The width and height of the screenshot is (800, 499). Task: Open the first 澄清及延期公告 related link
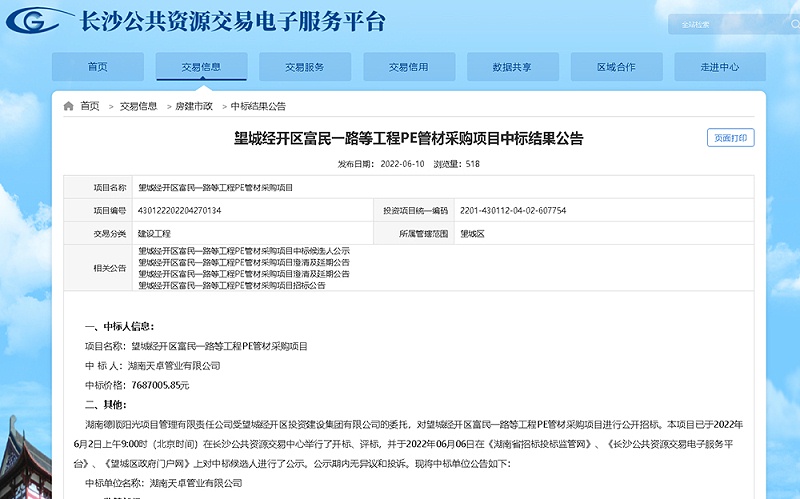click(244, 262)
